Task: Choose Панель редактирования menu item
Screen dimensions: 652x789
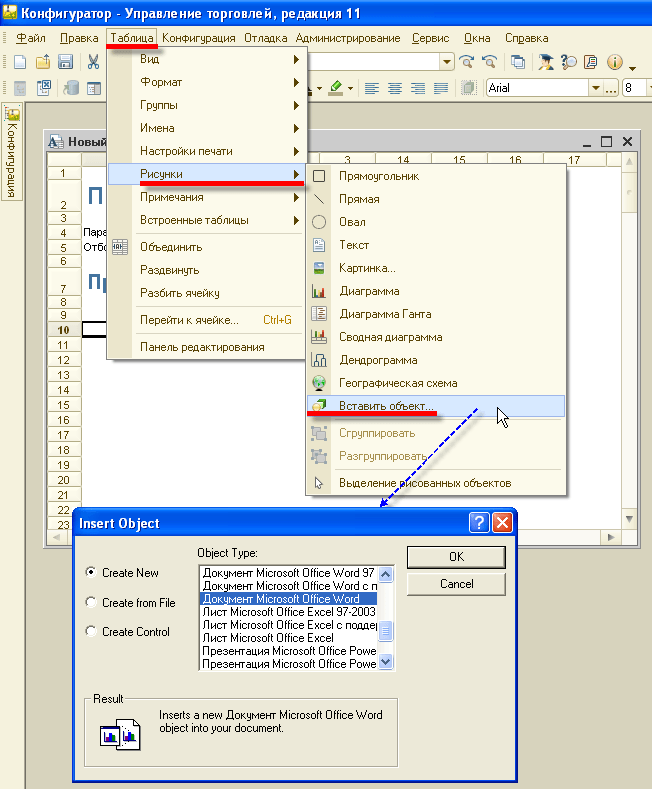Action: click(x=207, y=347)
